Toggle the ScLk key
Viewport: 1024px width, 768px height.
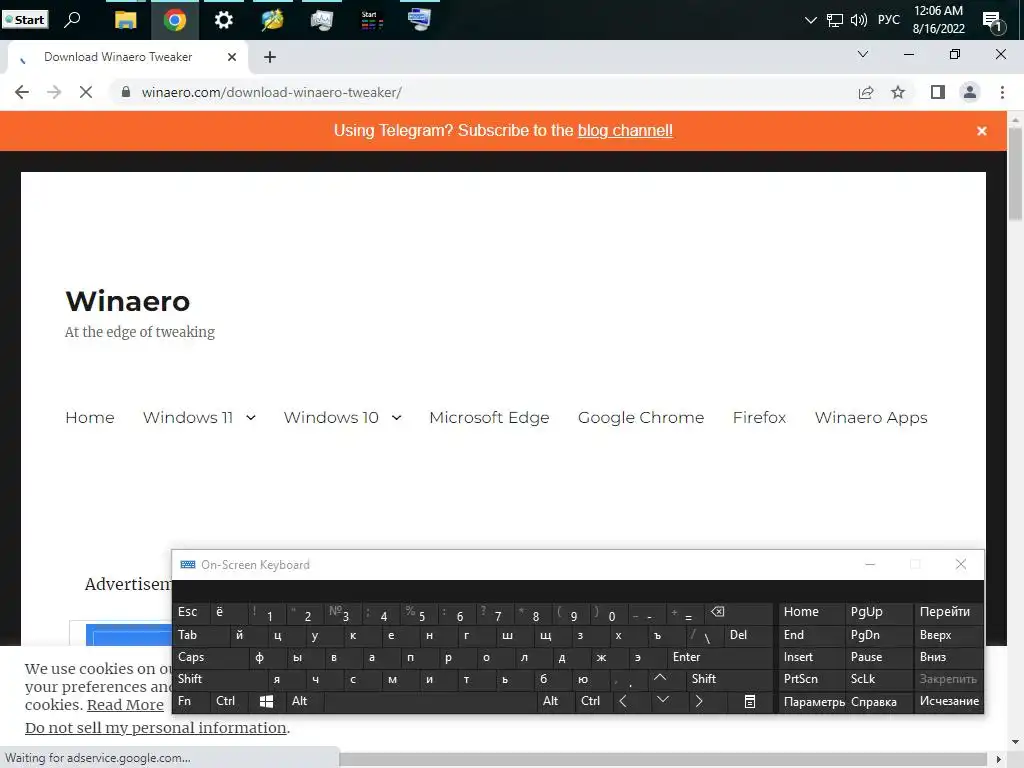[878, 679]
